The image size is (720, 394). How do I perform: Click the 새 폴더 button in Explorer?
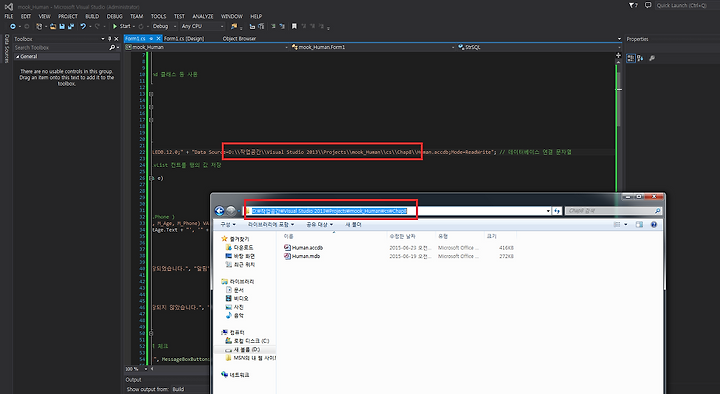(x=353, y=225)
